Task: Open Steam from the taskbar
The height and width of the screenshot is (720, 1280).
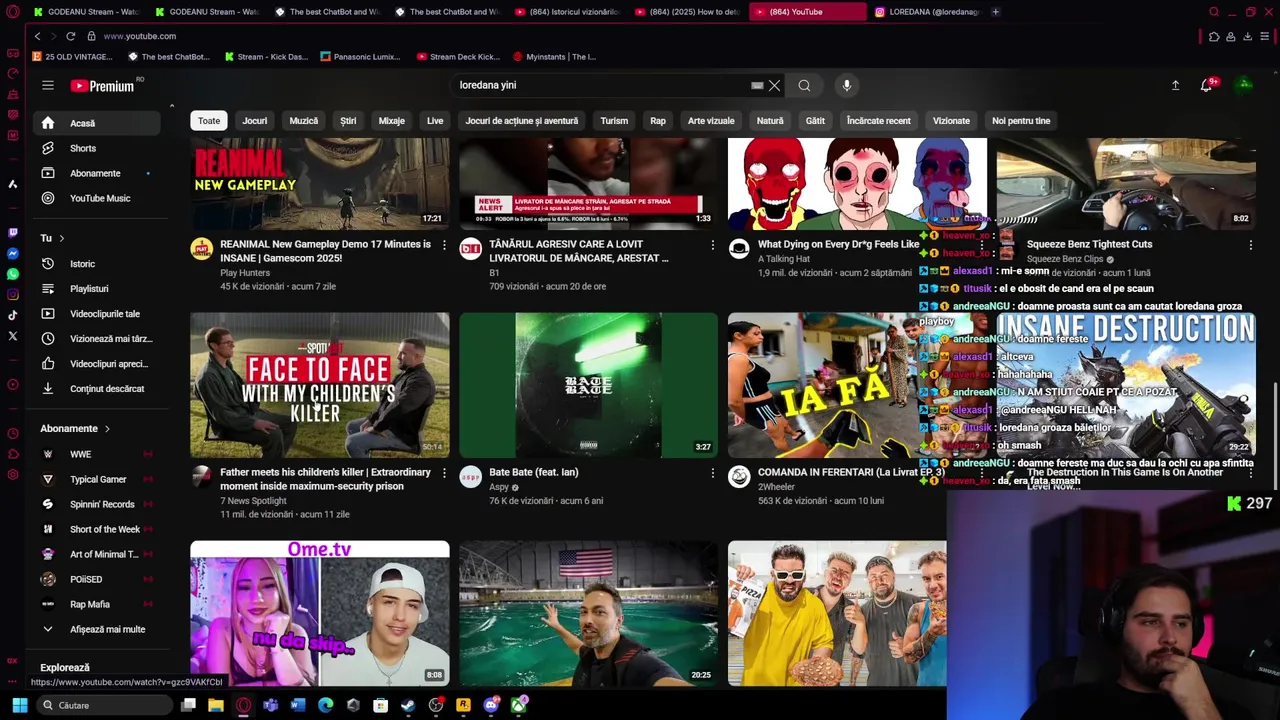Action: (x=408, y=705)
